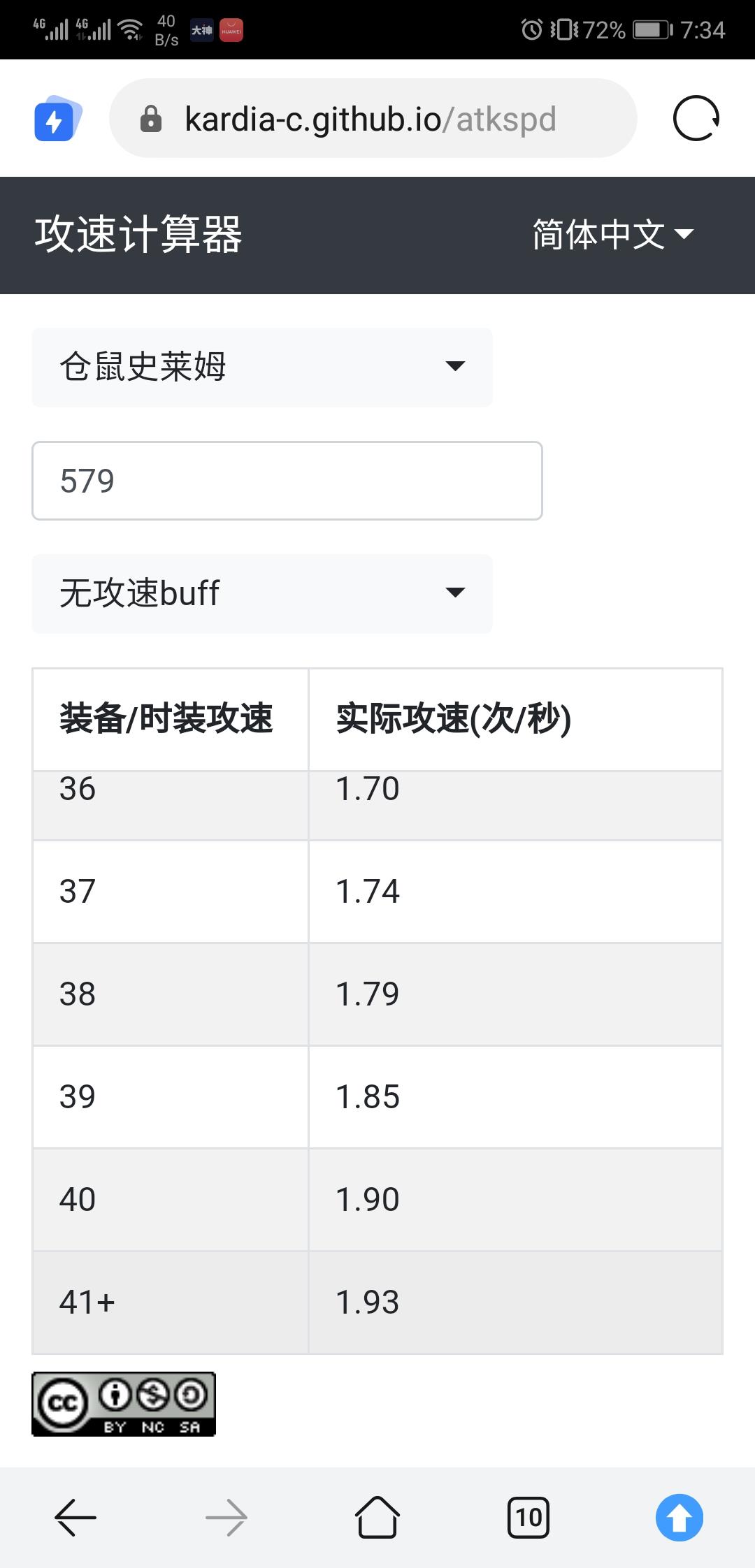This screenshot has height=1568, width=755.
Task: Tap the blue lightning bolt browser icon
Action: click(x=58, y=119)
